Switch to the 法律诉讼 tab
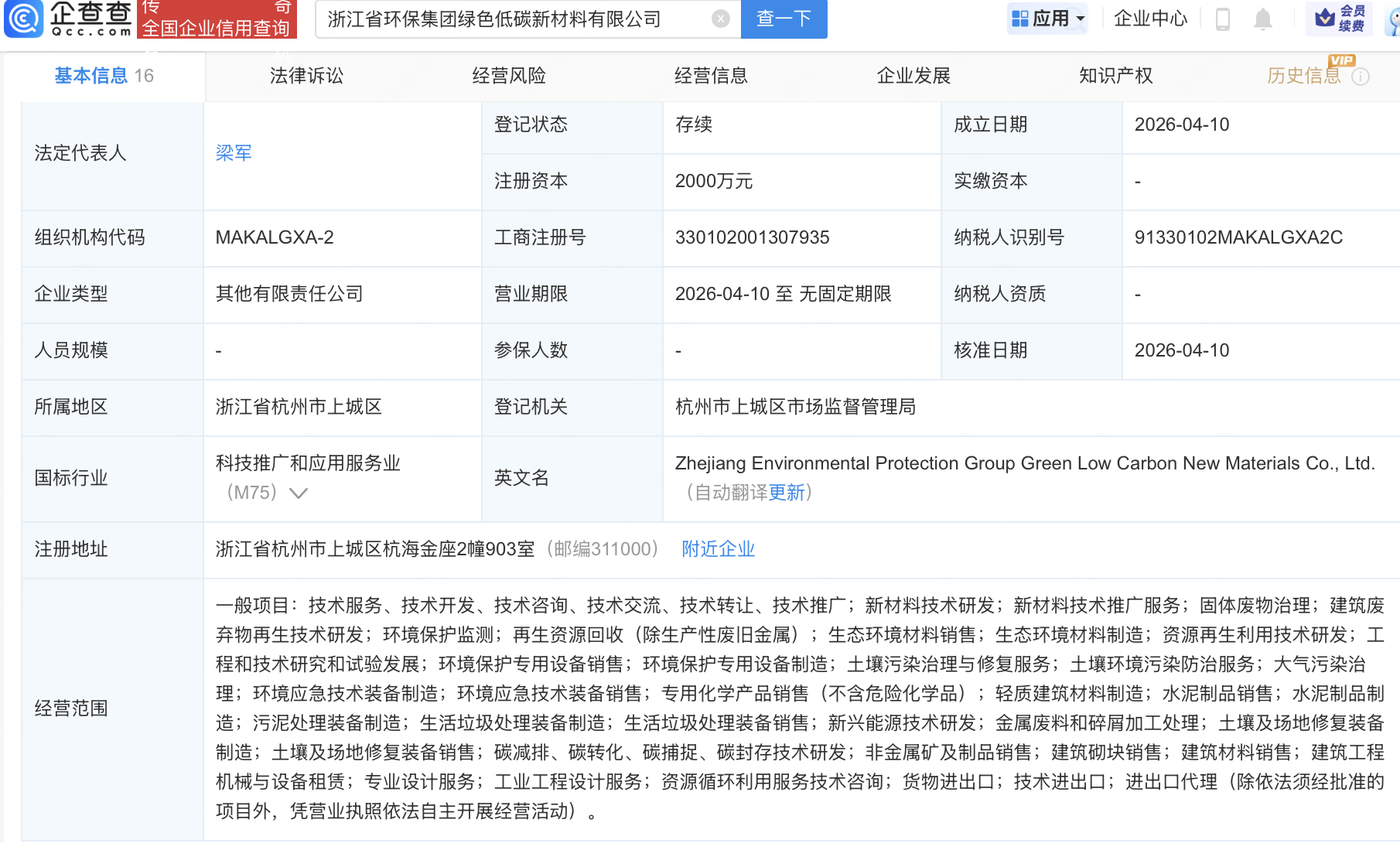This screenshot has height=843, width=1400. pos(306,76)
